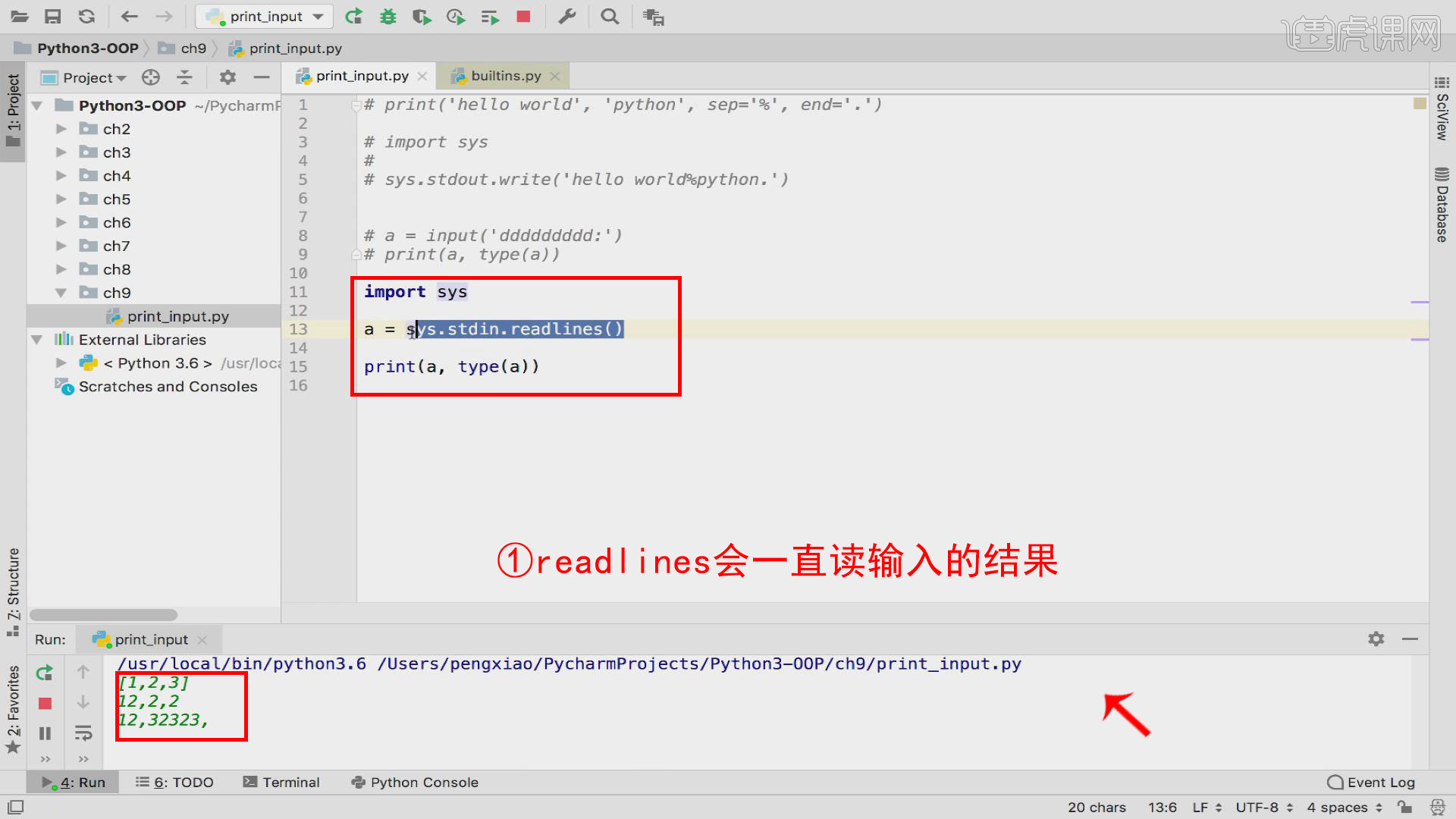Close the builtins.py tab
The image size is (1456, 819).
click(x=554, y=76)
